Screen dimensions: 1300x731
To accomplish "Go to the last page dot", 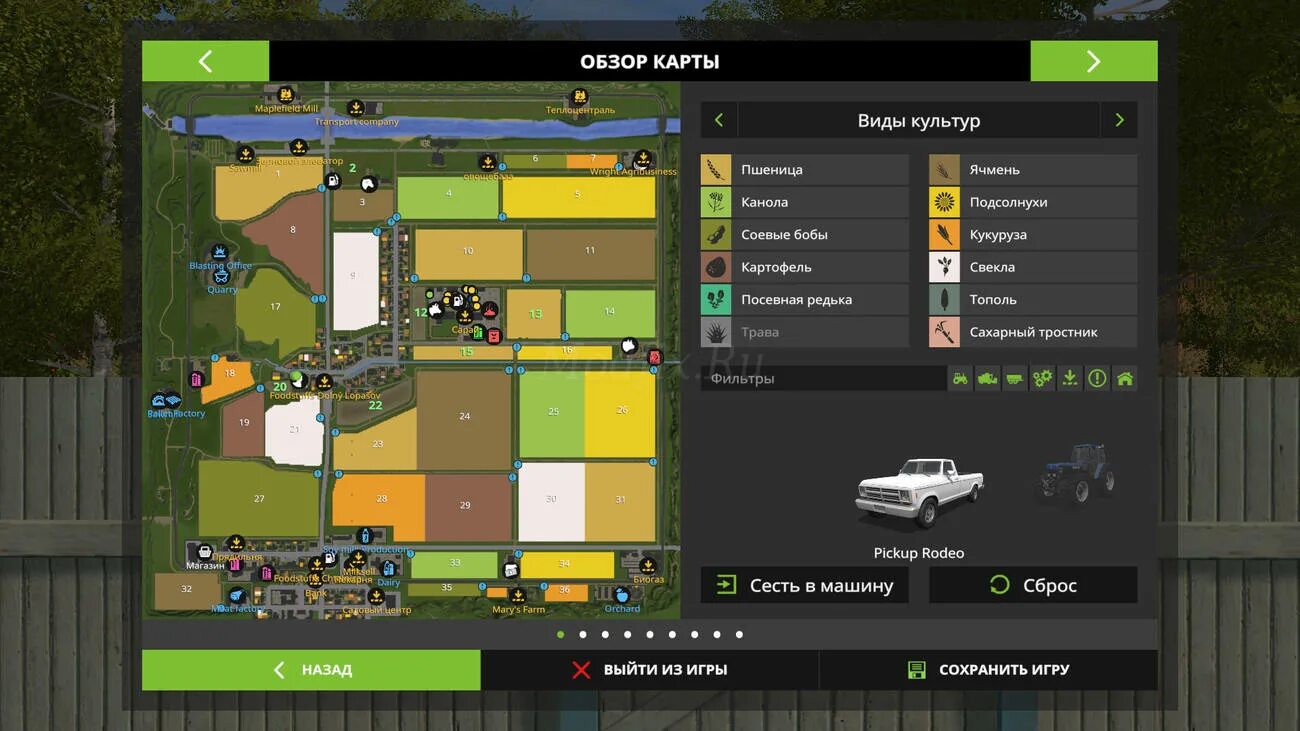I will [x=739, y=634].
